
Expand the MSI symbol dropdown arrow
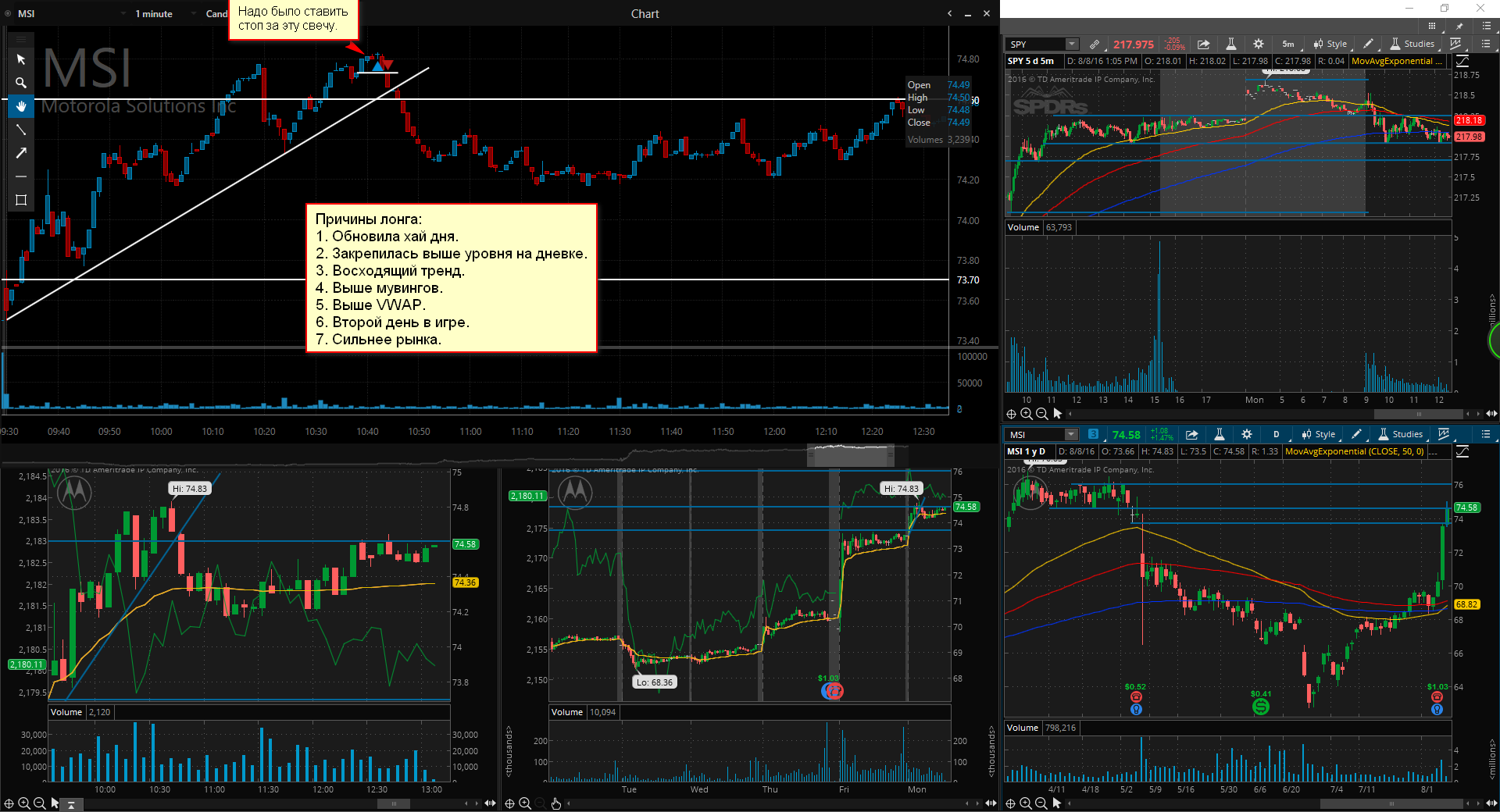pyautogui.click(x=1071, y=434)
